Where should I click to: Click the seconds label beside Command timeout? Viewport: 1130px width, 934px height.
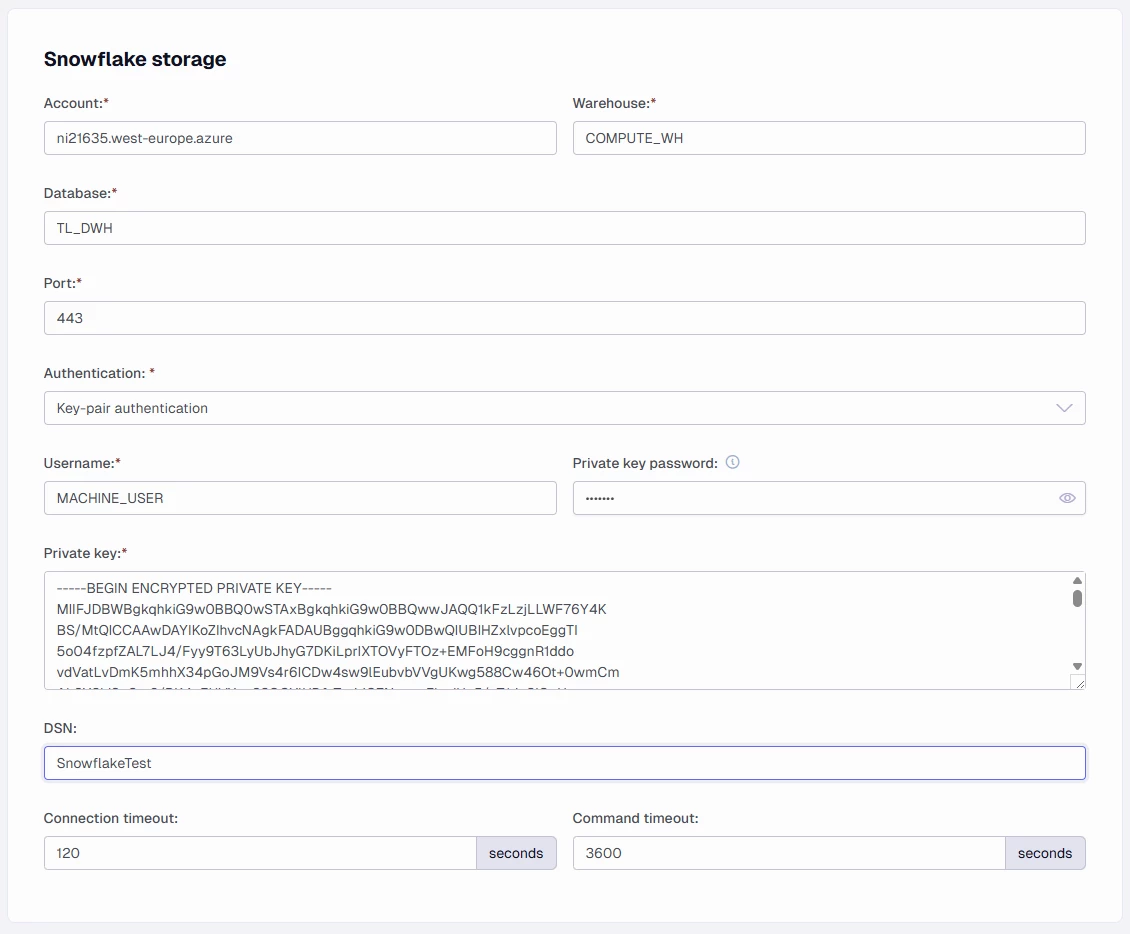click(x=1045, y=853)
